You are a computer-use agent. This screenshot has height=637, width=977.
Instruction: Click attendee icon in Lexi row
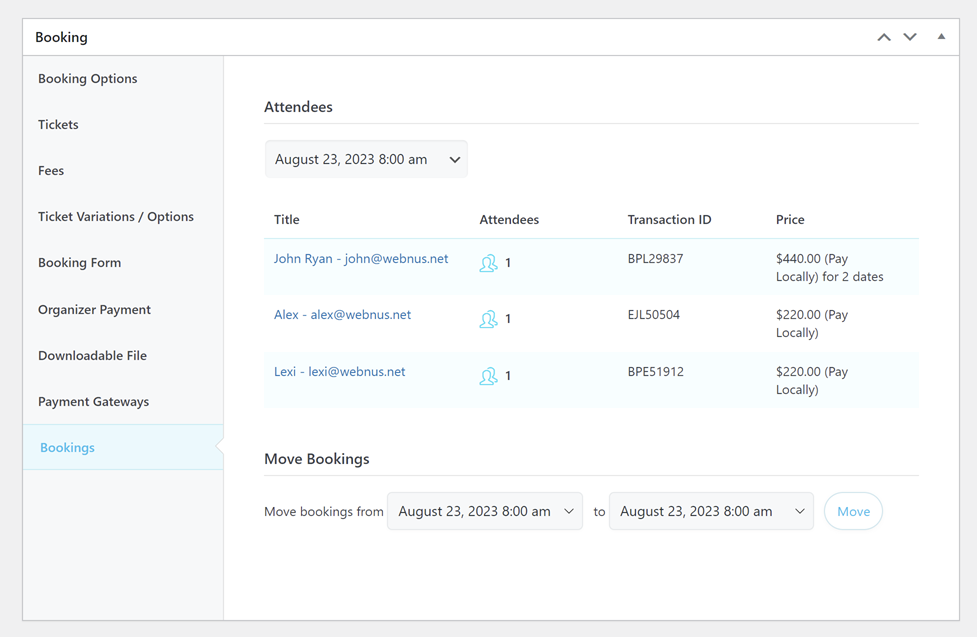[488, 376]
